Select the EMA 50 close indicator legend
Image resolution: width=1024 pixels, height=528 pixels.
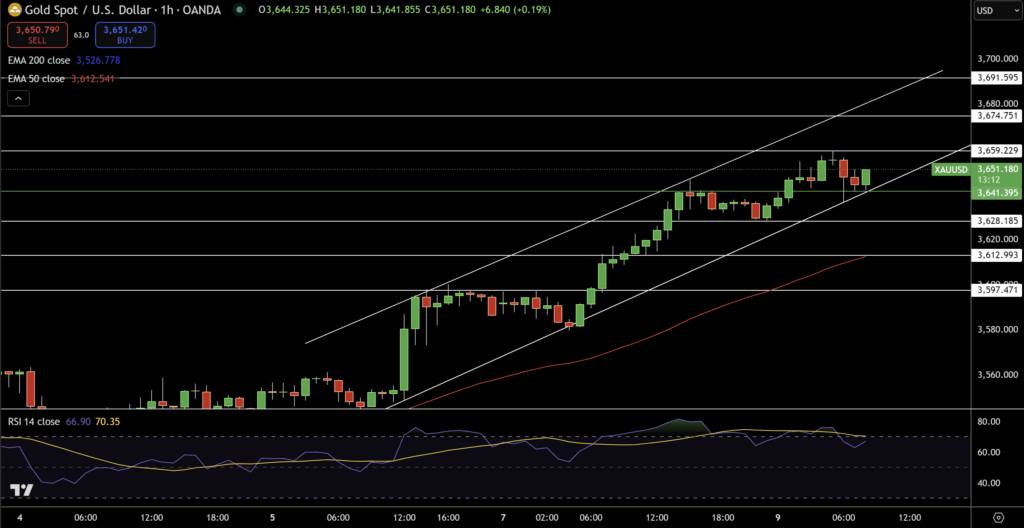[x=37, y=79]
